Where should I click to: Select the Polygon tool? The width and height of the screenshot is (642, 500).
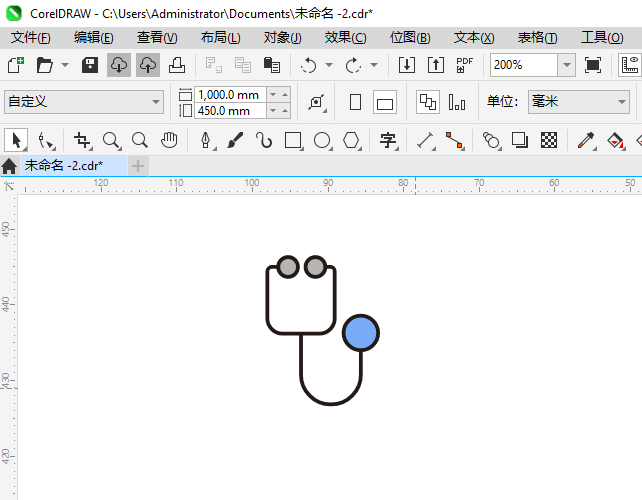(x=351, y=140)
